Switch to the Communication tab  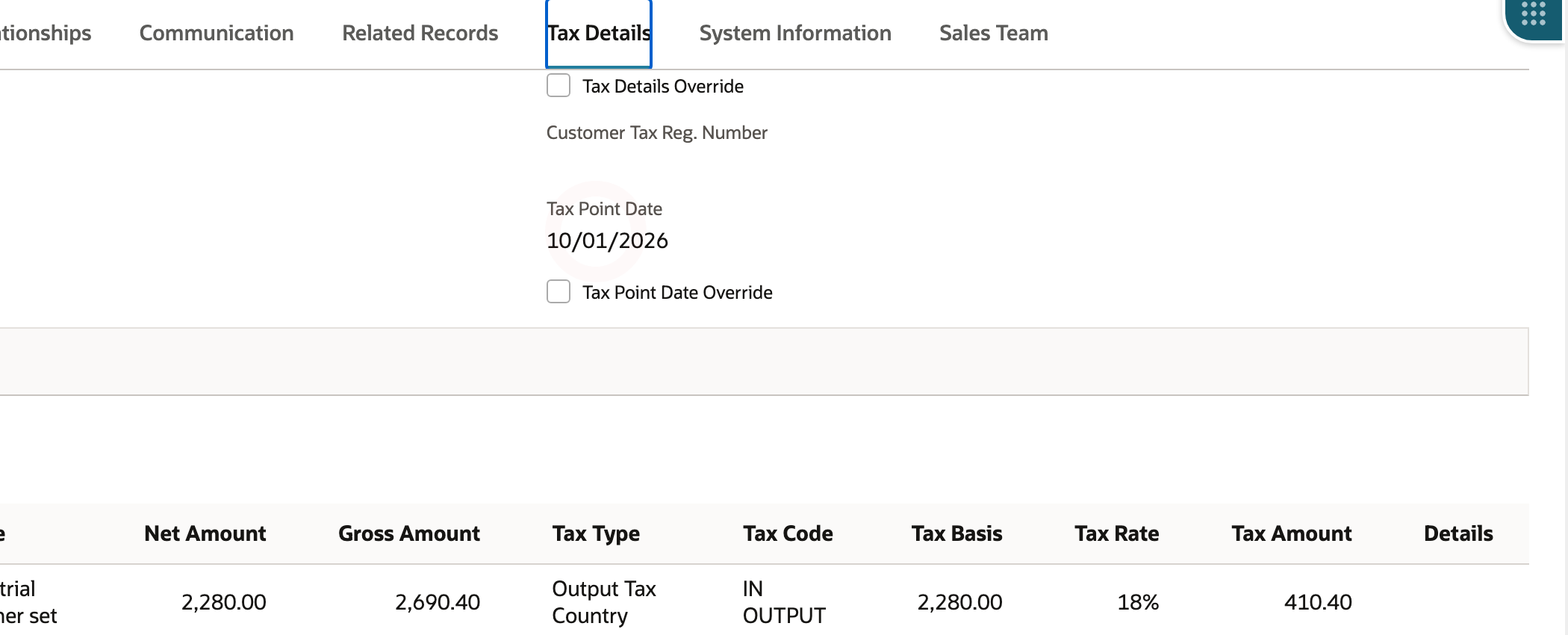(x=217, y=33)
